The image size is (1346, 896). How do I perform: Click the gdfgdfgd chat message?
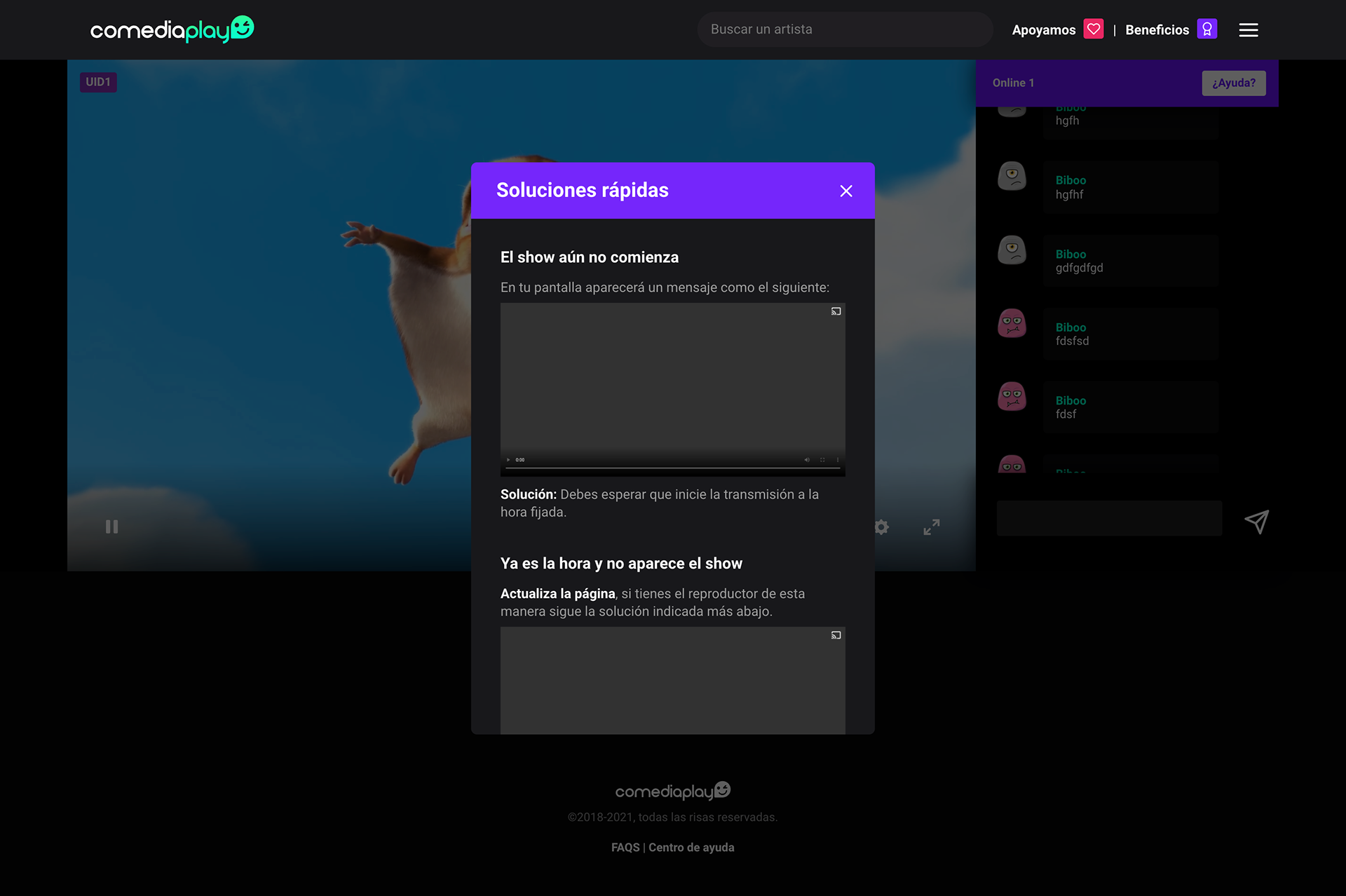click(1079, 268)
